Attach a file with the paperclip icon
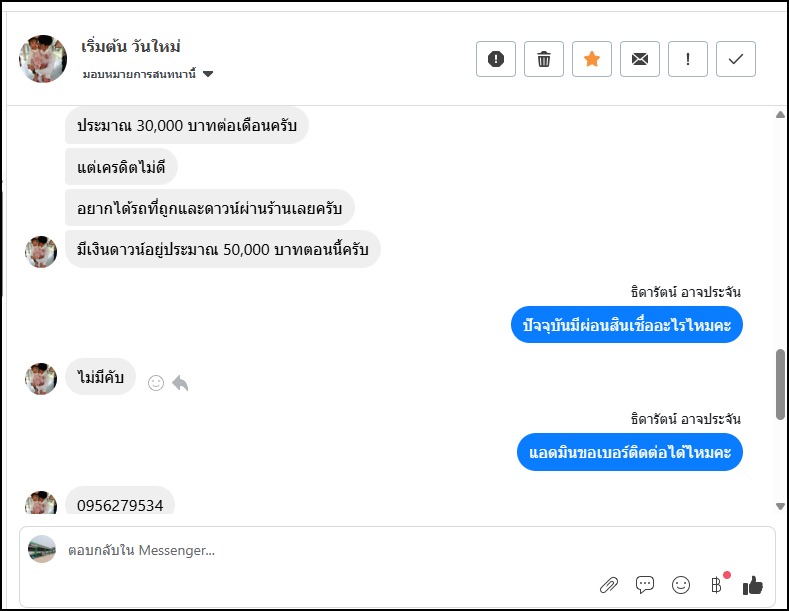789x611 pixels. (609, 585)
